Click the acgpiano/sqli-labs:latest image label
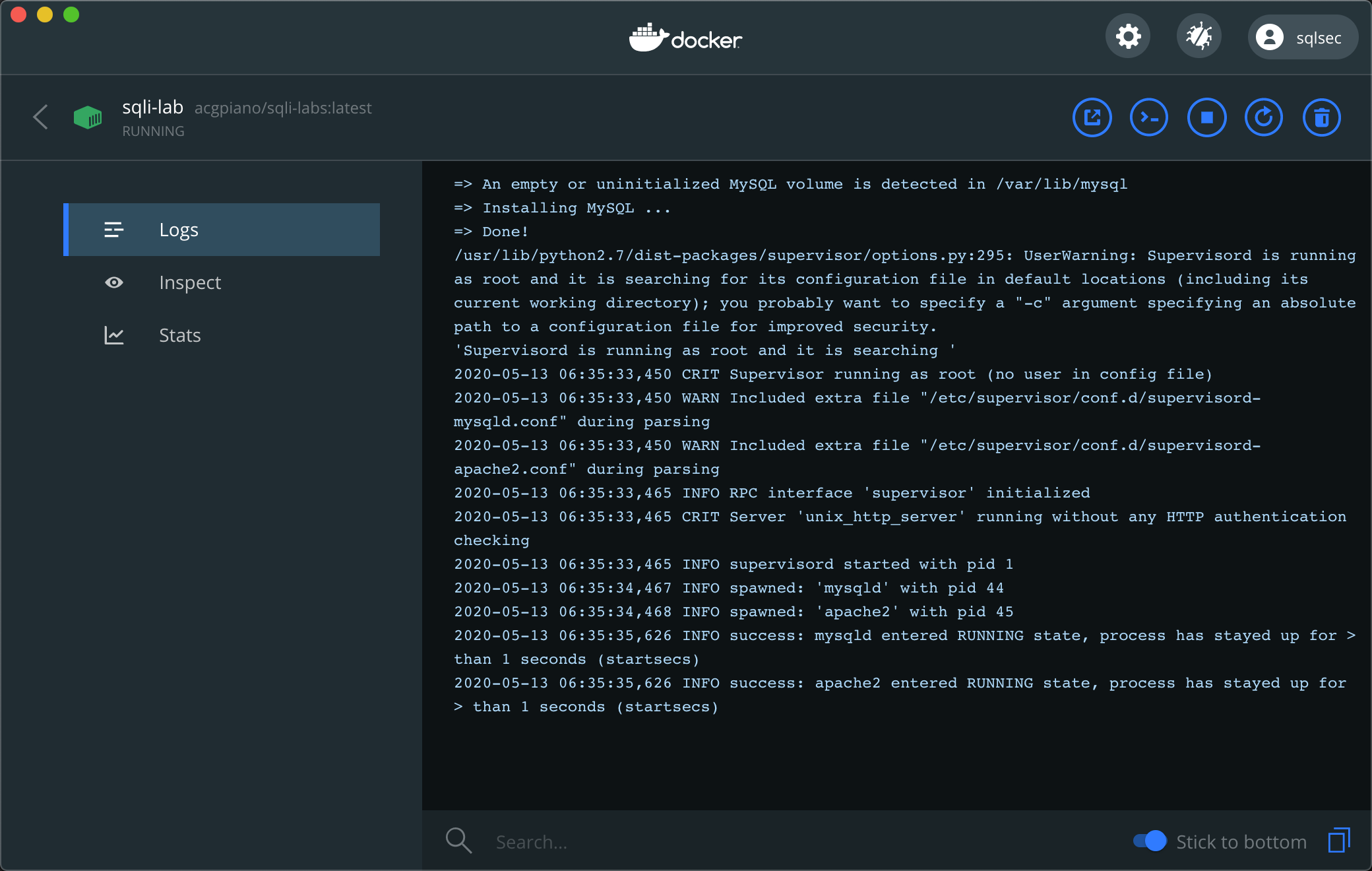 coord(283,108)
